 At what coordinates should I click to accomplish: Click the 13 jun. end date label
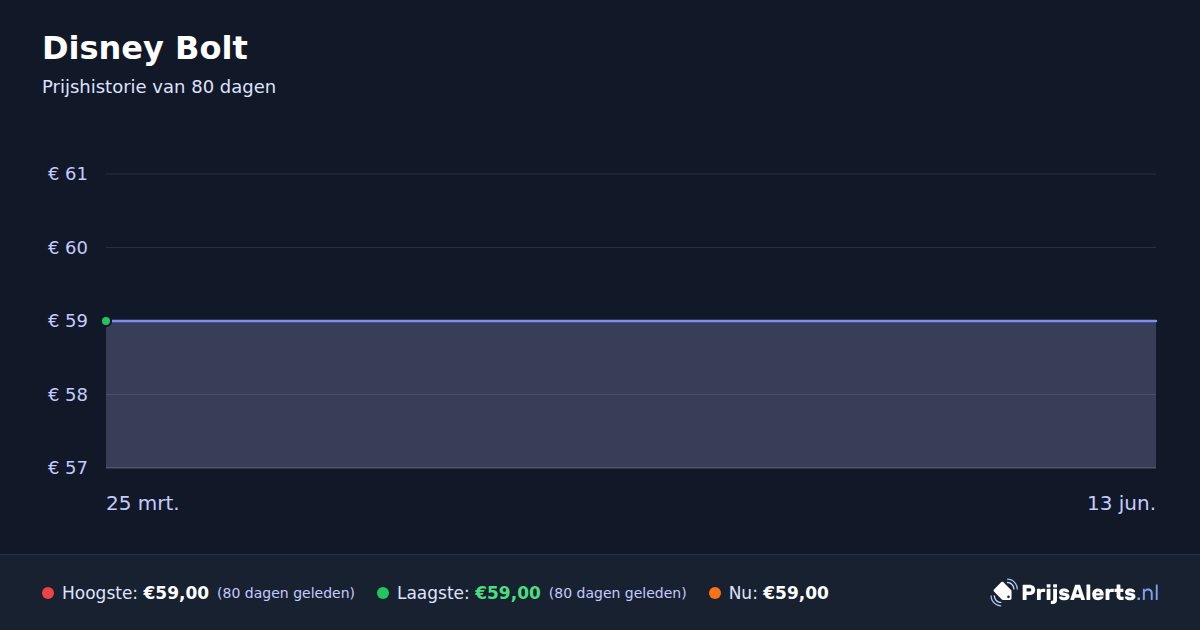1122,504
